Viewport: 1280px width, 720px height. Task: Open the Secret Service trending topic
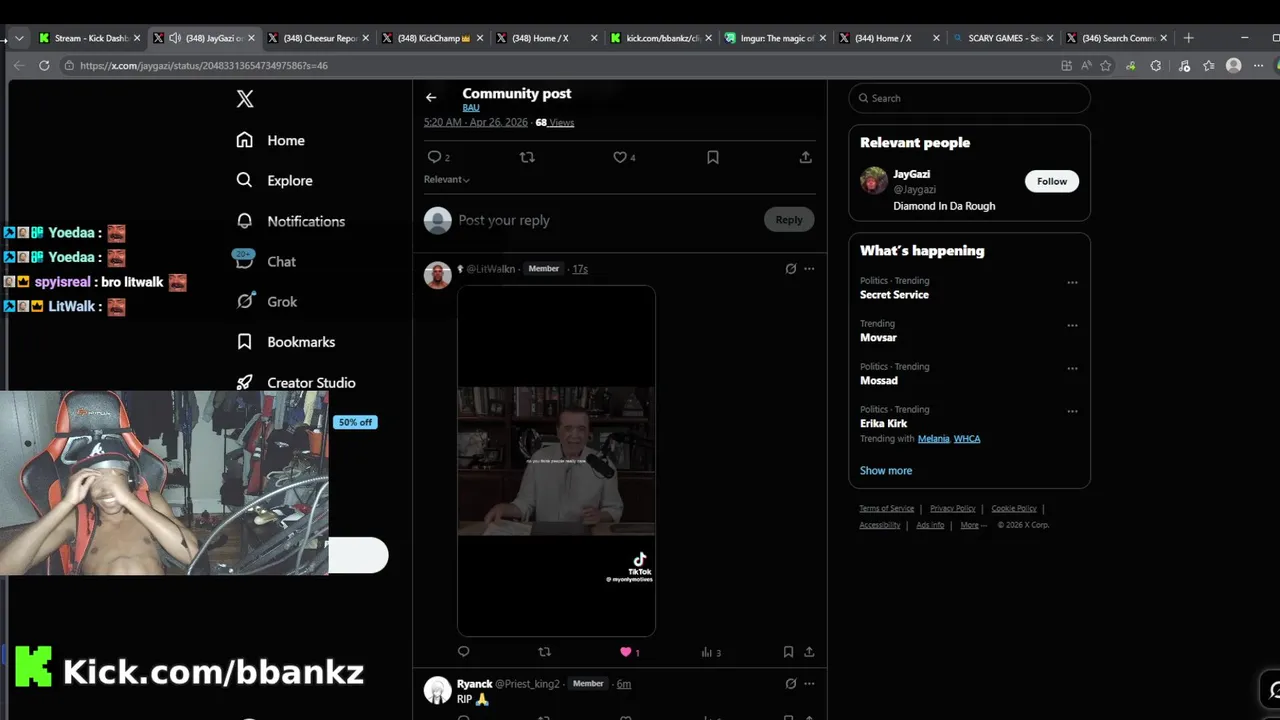point(894,295)
